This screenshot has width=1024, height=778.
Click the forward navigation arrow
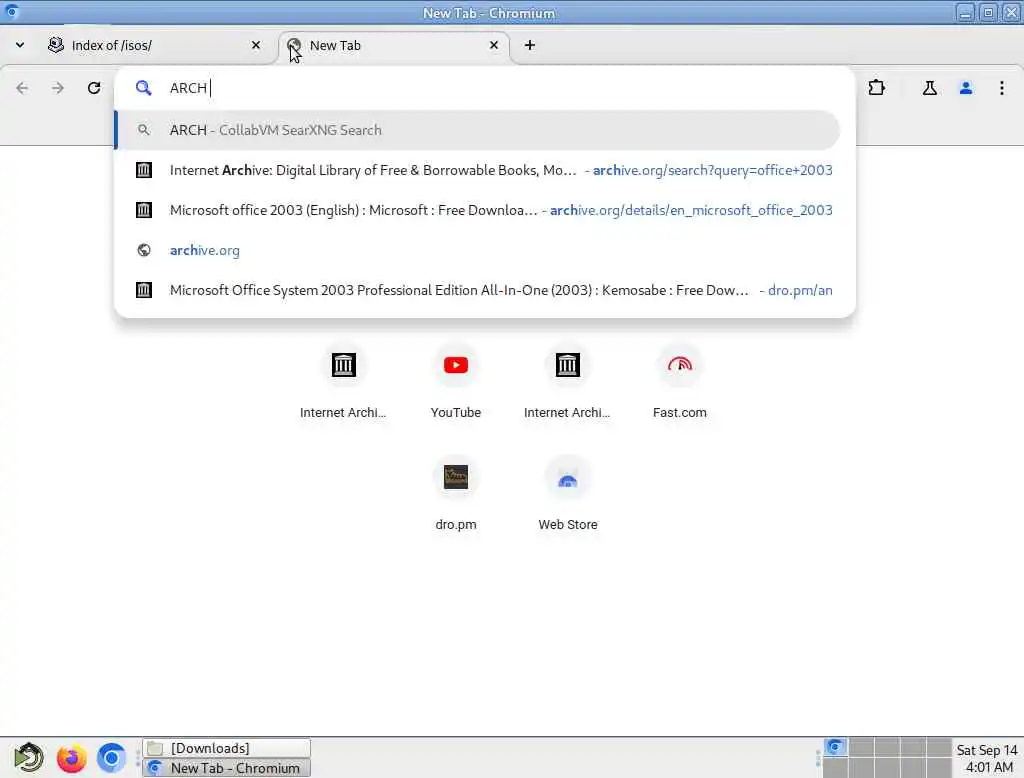tap(58, 88)
